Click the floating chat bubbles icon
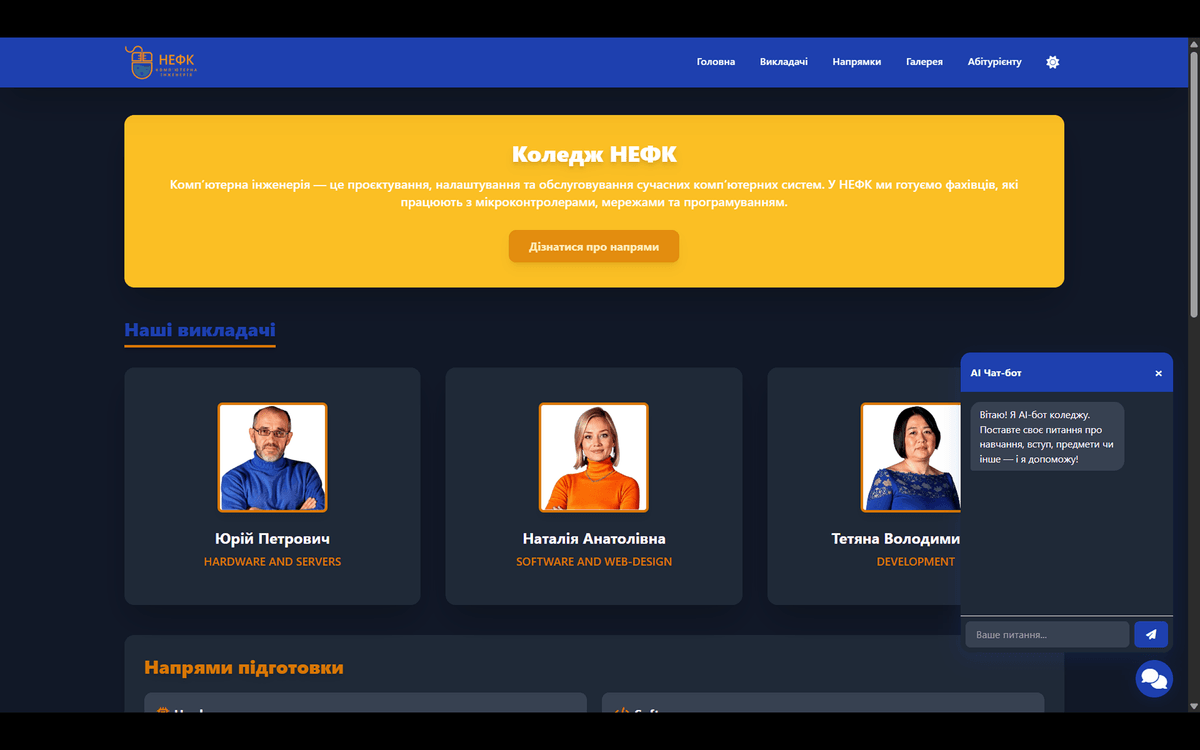Viewport: 1200px width, 750px height. pyautogui.click(x=1154, y=679)
